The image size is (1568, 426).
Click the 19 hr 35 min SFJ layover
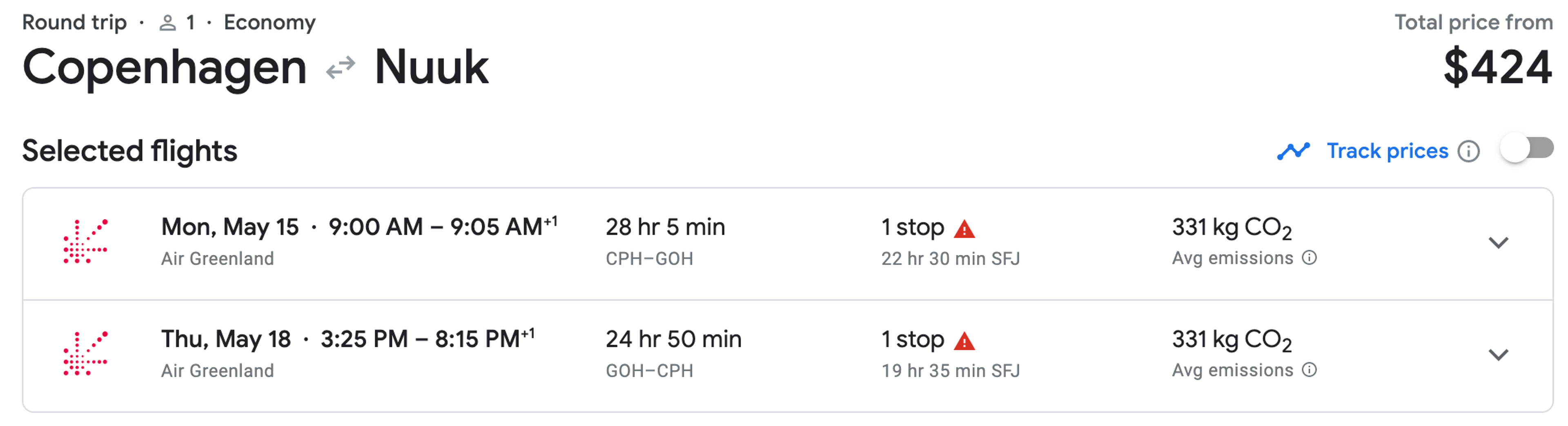coord(950,371)
